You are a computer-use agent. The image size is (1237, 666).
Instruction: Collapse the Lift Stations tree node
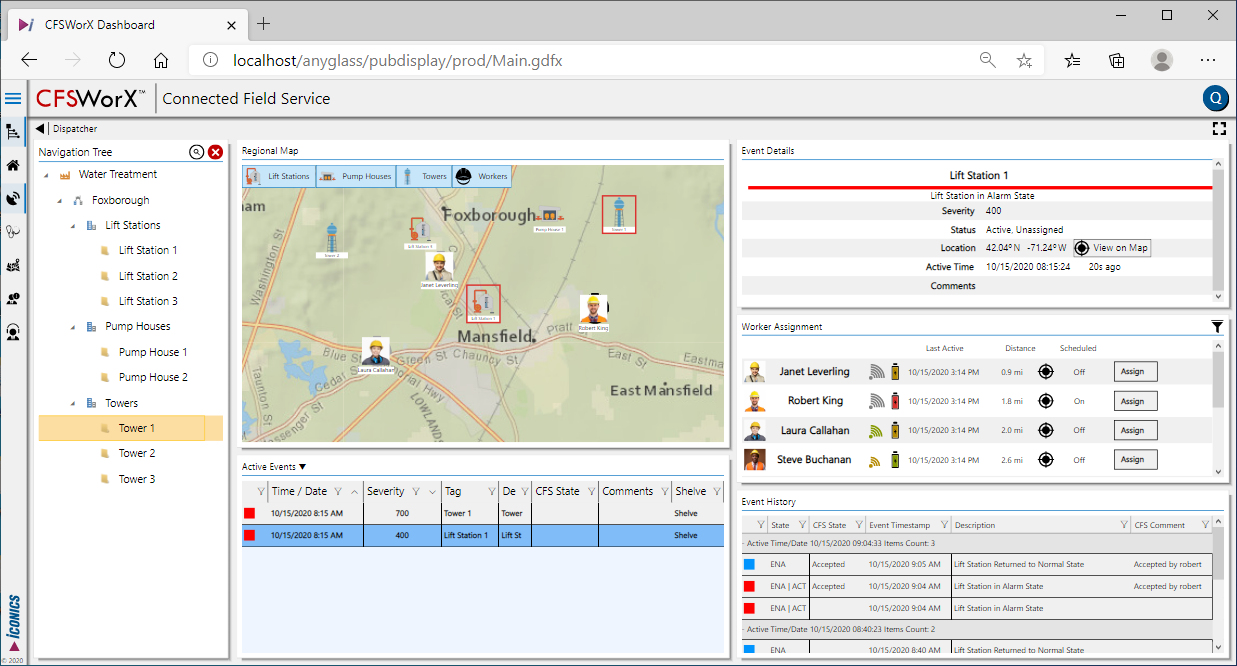pyautogui.click(x=75, y=226)
